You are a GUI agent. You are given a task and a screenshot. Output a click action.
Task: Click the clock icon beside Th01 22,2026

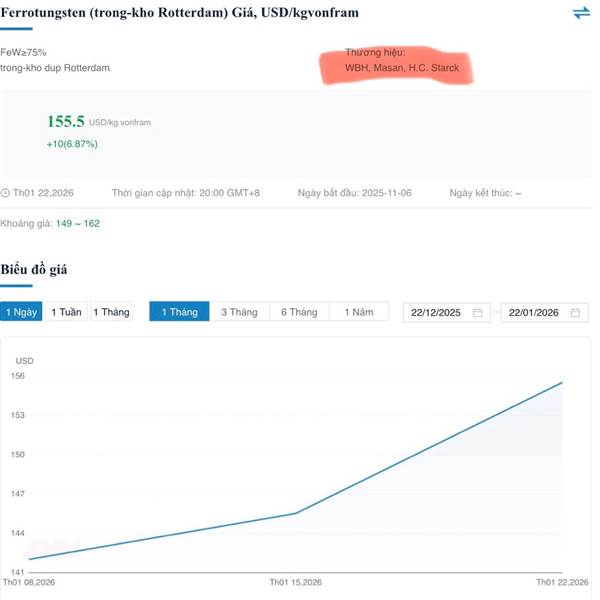coord(5,193)
